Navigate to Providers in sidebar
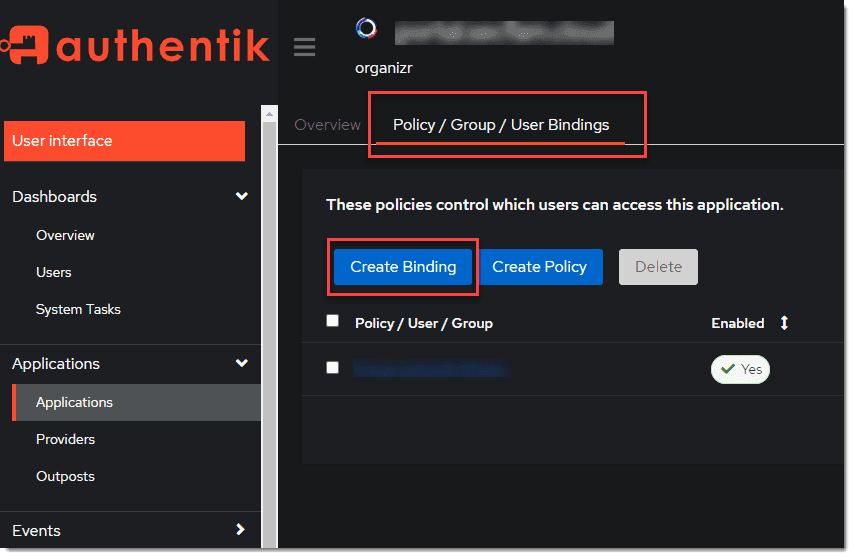854x558 pixels. pos(65,439)
